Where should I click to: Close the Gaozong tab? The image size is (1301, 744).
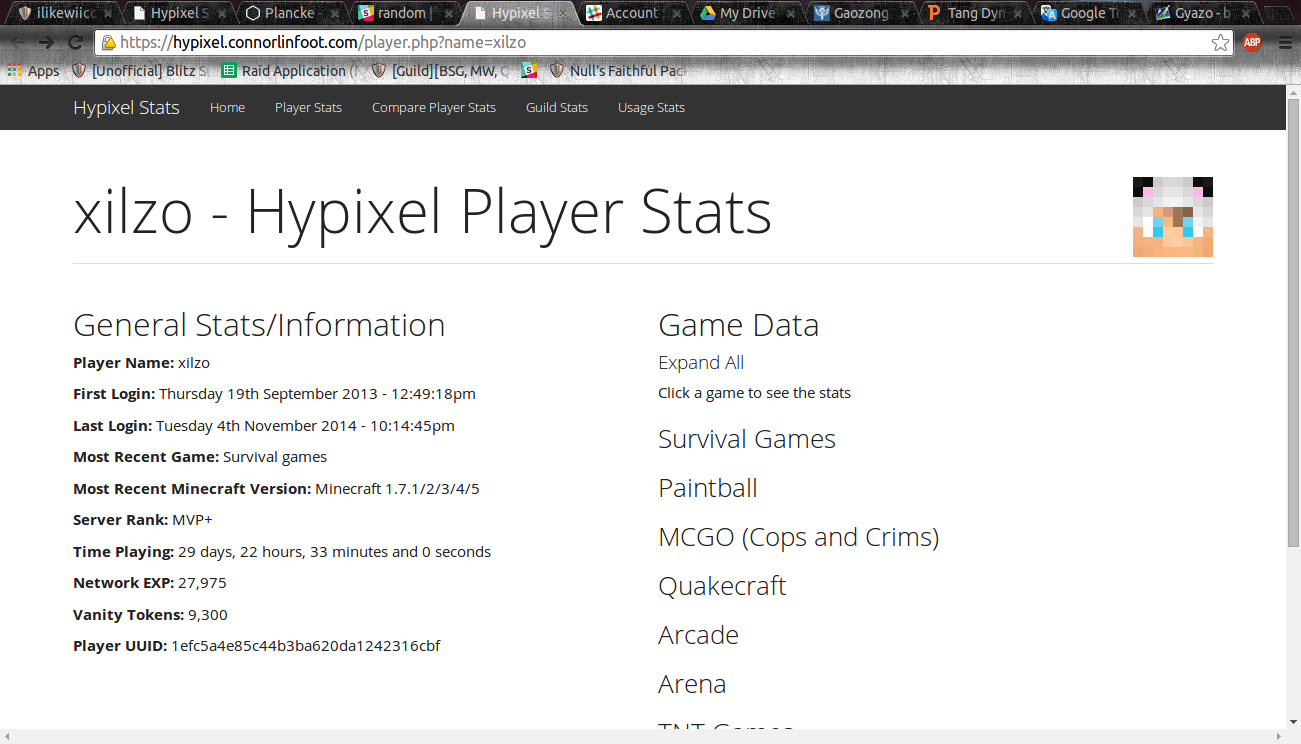coord(903,13)
